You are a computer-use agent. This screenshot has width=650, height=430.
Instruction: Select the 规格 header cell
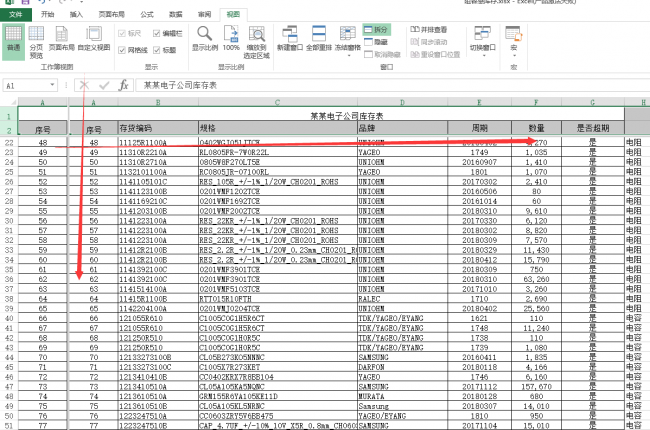pos(277,128)
